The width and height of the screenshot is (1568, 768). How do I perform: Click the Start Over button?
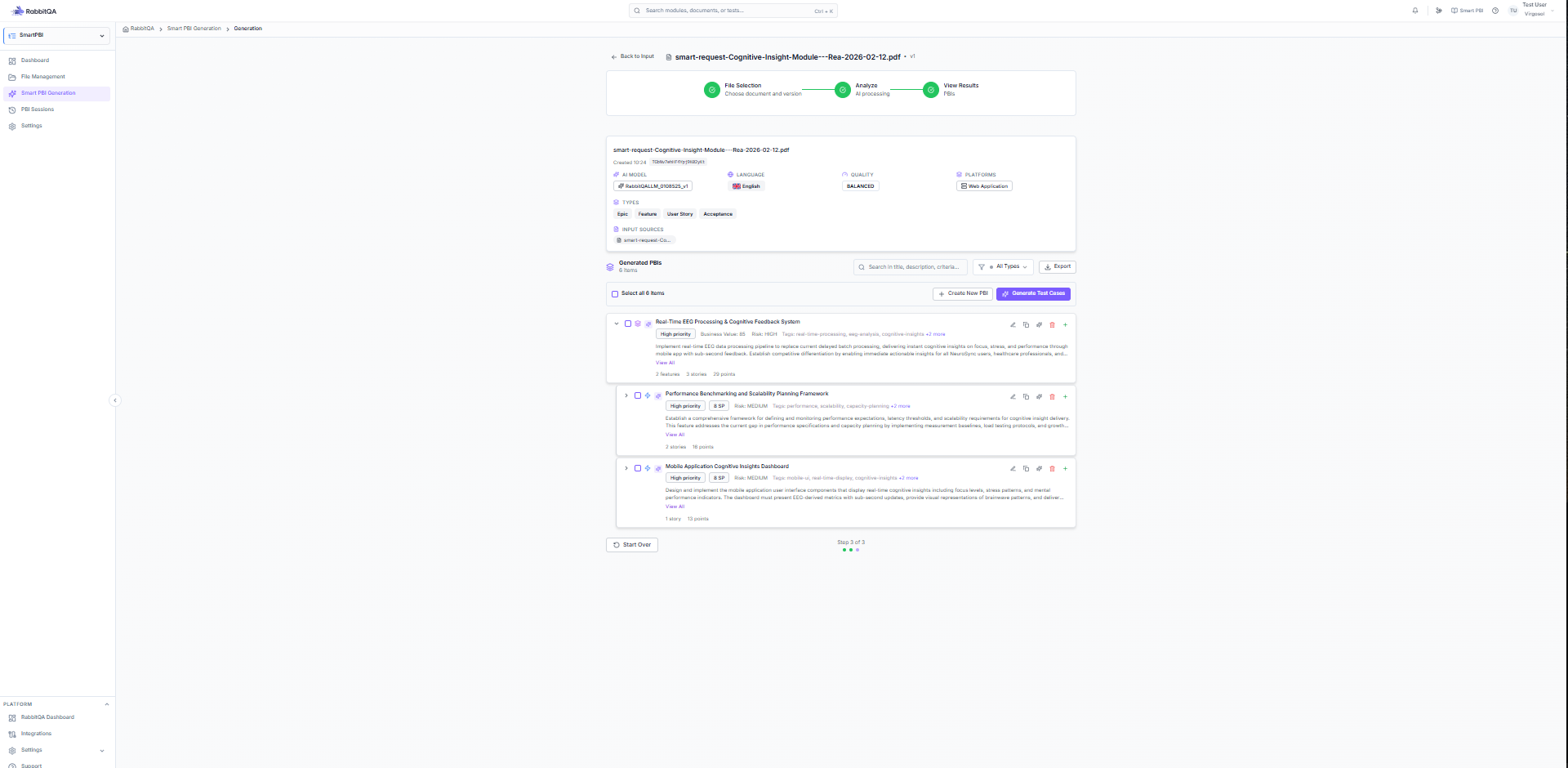[632, 545]
